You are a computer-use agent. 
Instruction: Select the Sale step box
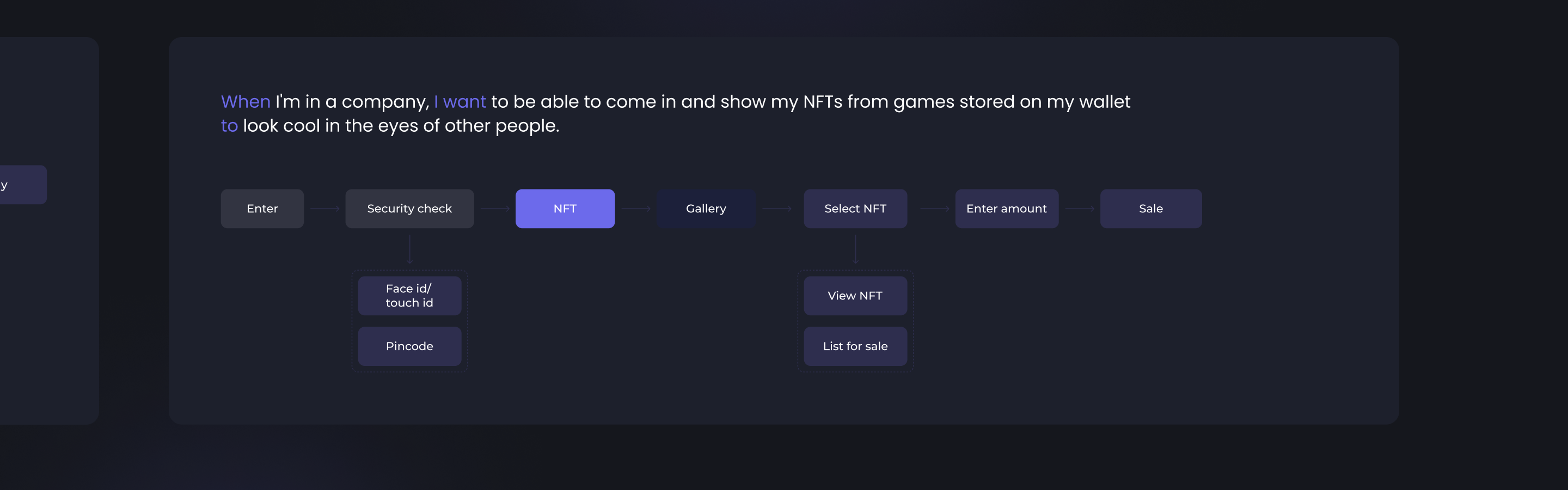click(1150, 209)
